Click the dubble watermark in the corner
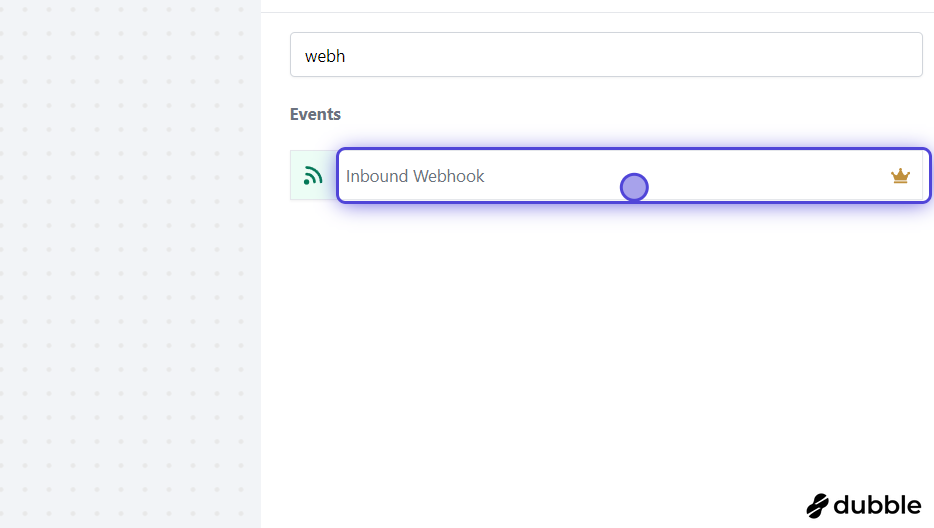Screen dimensions: 934x528 point(864,506)
